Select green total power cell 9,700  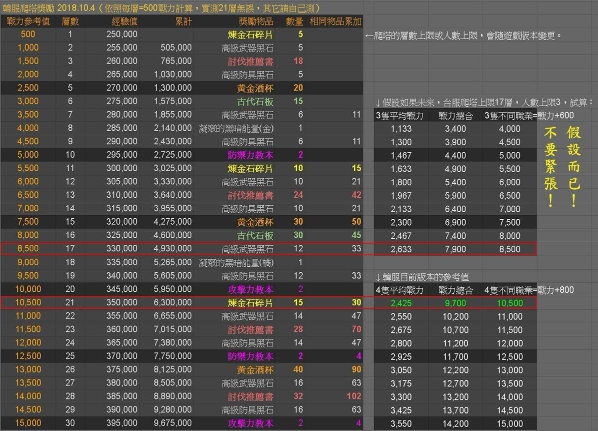[455, 303]
